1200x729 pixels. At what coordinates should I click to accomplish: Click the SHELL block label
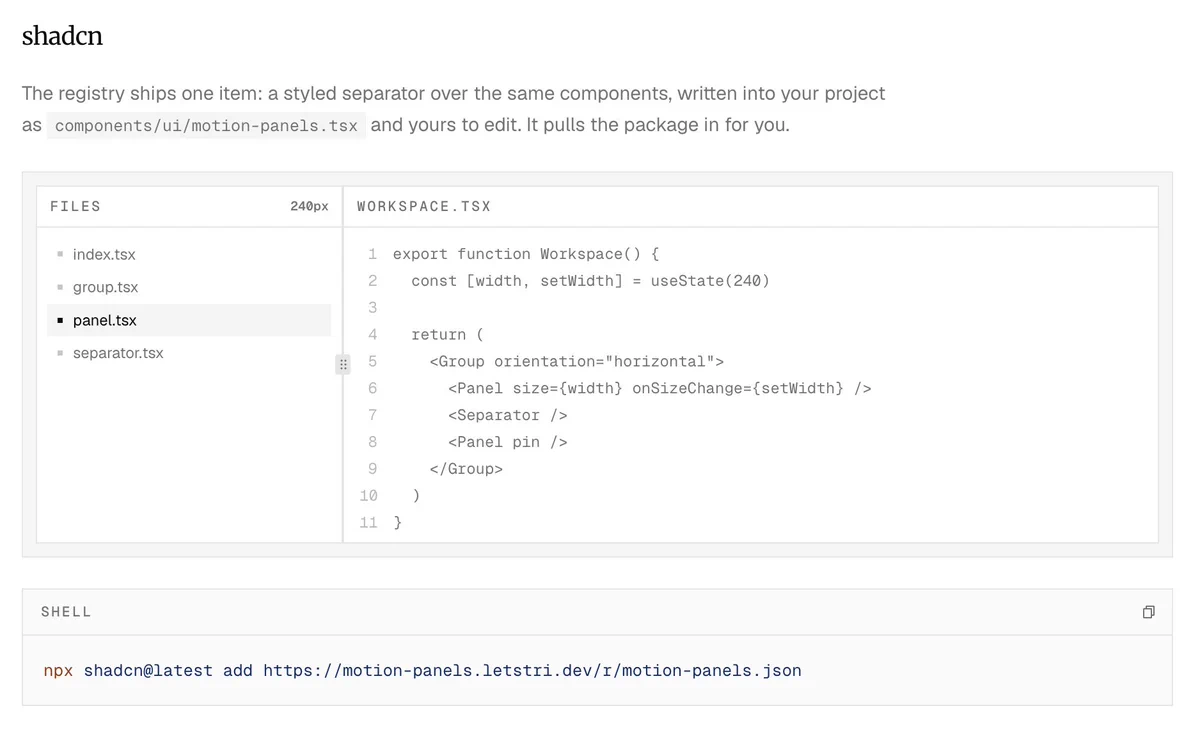(66, 612)
